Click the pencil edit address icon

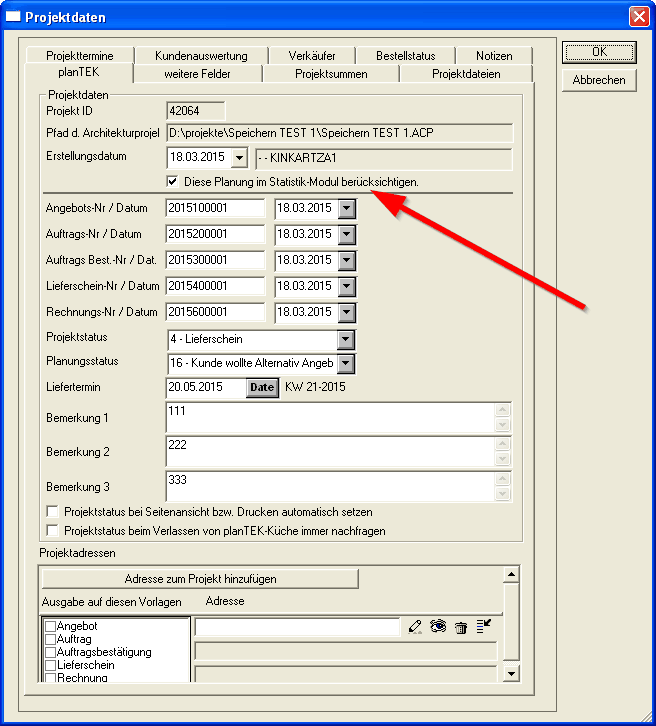point(416,627)
